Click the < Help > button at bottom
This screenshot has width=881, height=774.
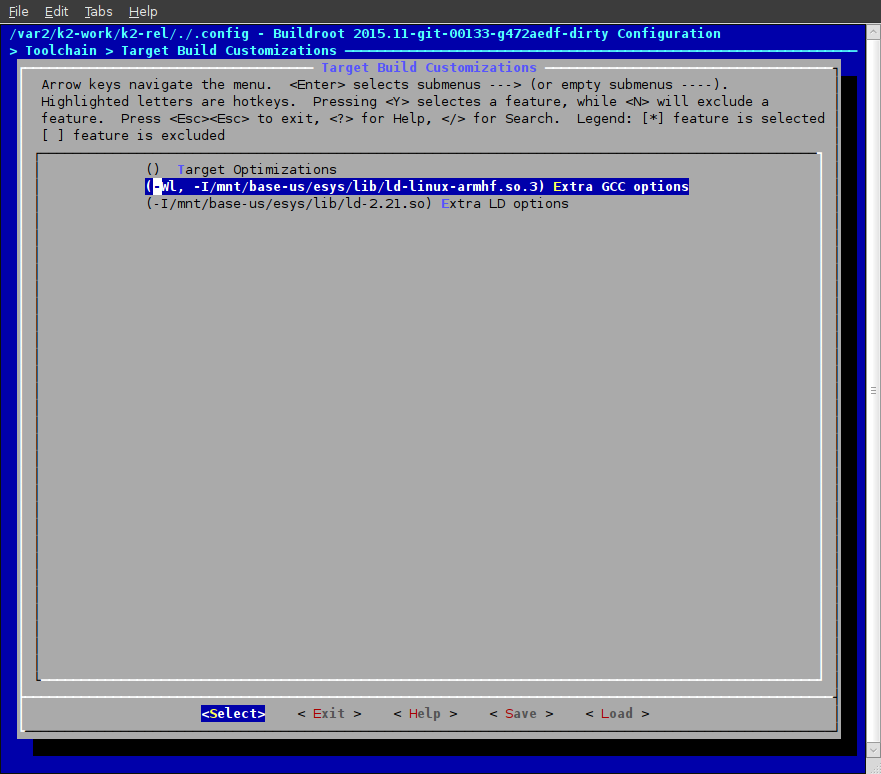425,713
